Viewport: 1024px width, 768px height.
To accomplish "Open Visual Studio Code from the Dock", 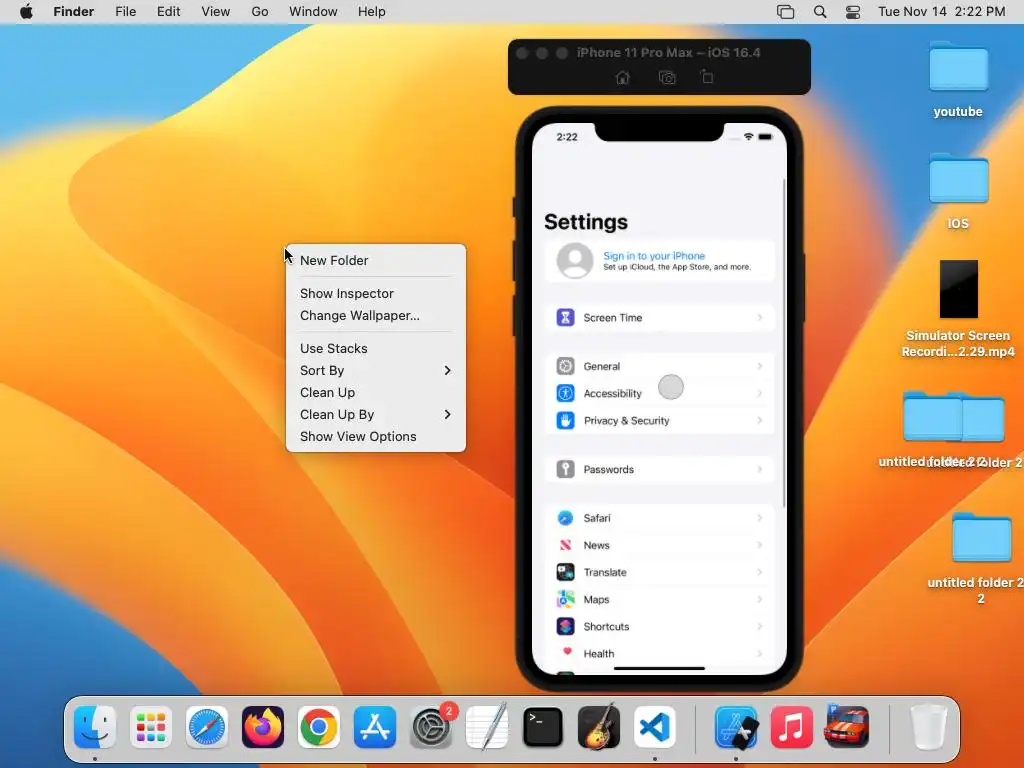I will click(x=655, y=727).
